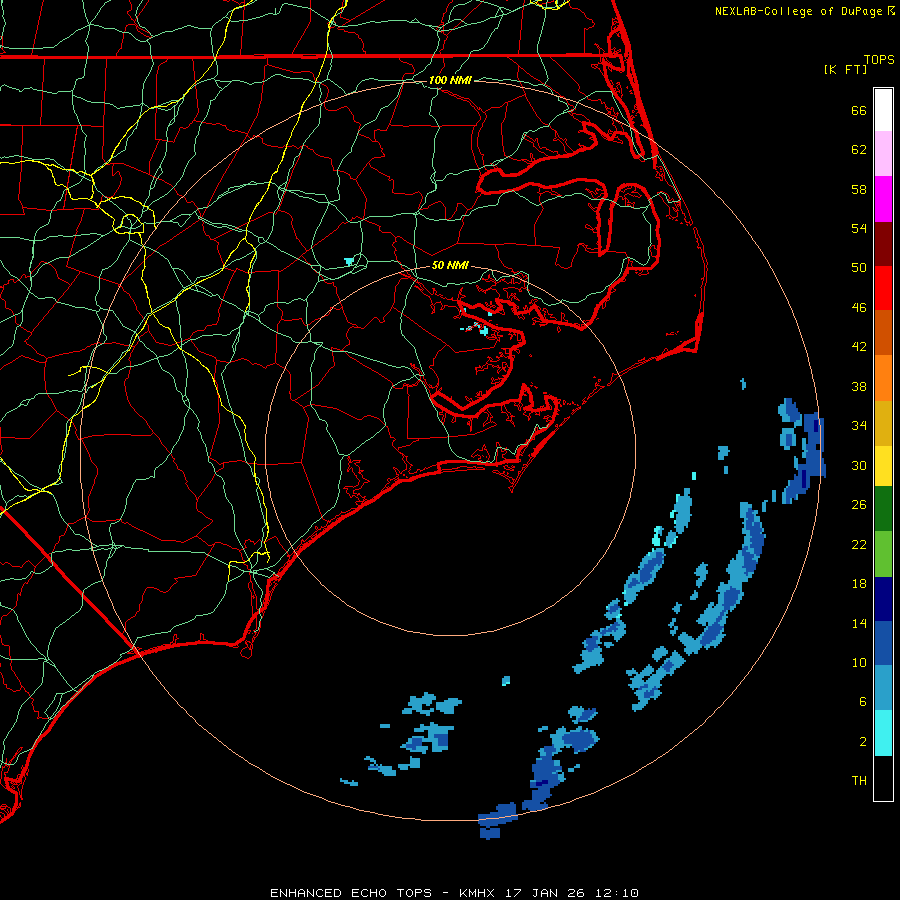Click the legend value 66

[859, 110]
